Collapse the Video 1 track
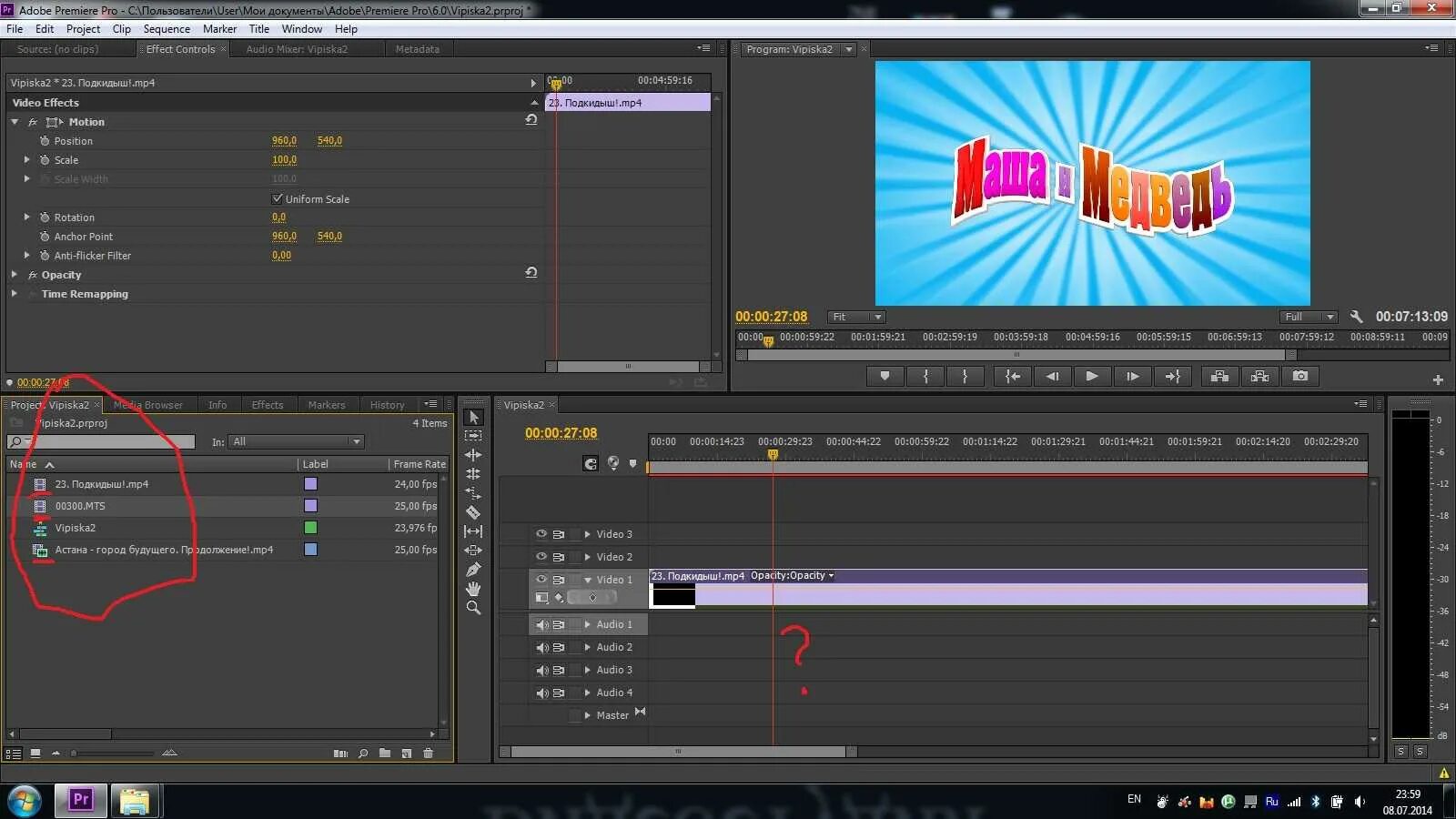 pyautogui.click(x=588, y=580)
